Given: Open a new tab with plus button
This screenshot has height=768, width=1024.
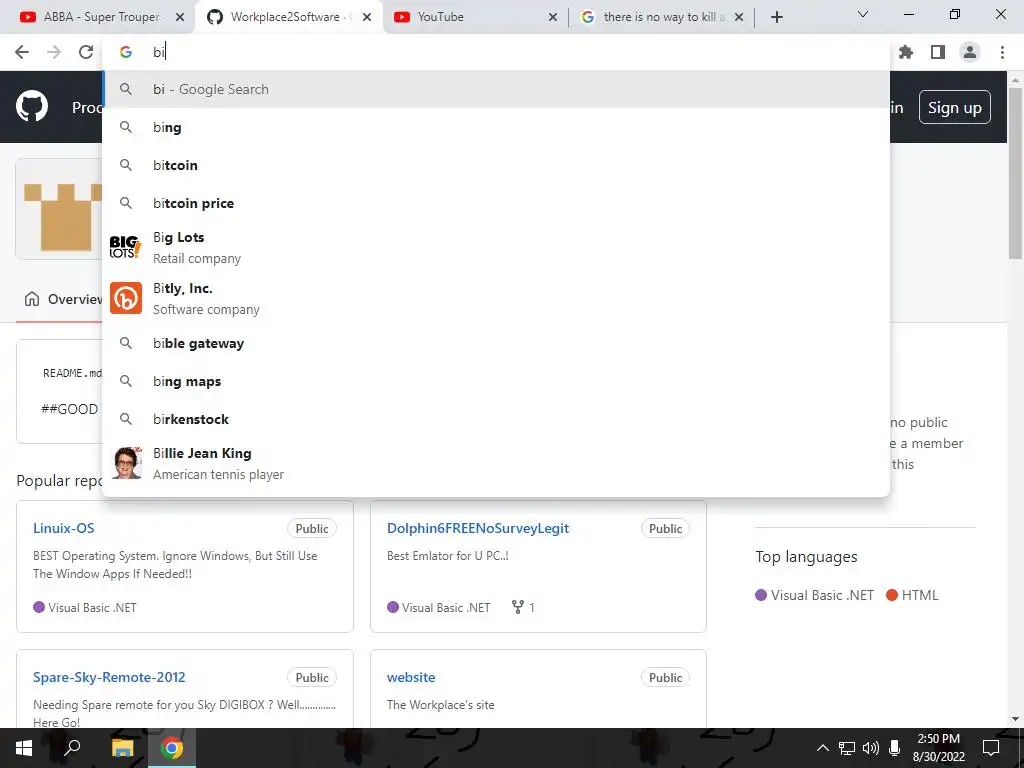Looking at the screenshot, I should point(776,18).
